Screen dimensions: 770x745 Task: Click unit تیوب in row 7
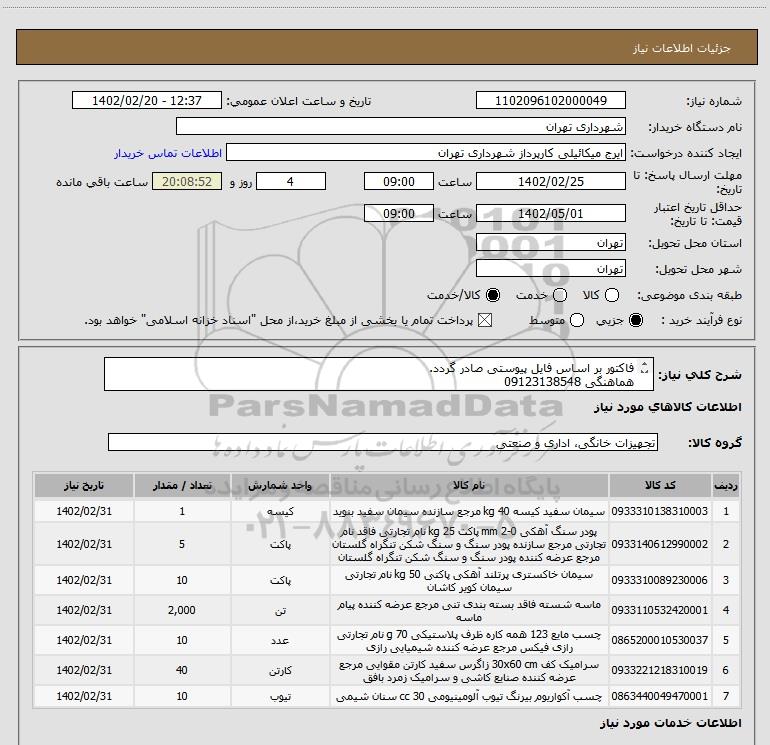(280, 696)
